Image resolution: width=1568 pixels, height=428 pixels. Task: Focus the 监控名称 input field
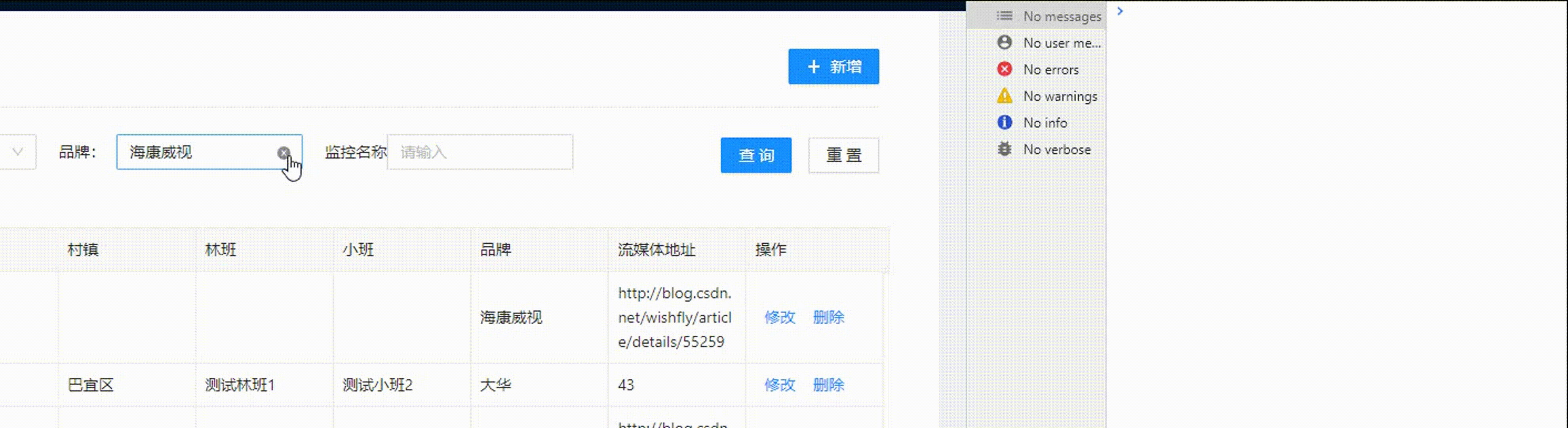click(x=480, y=152)
